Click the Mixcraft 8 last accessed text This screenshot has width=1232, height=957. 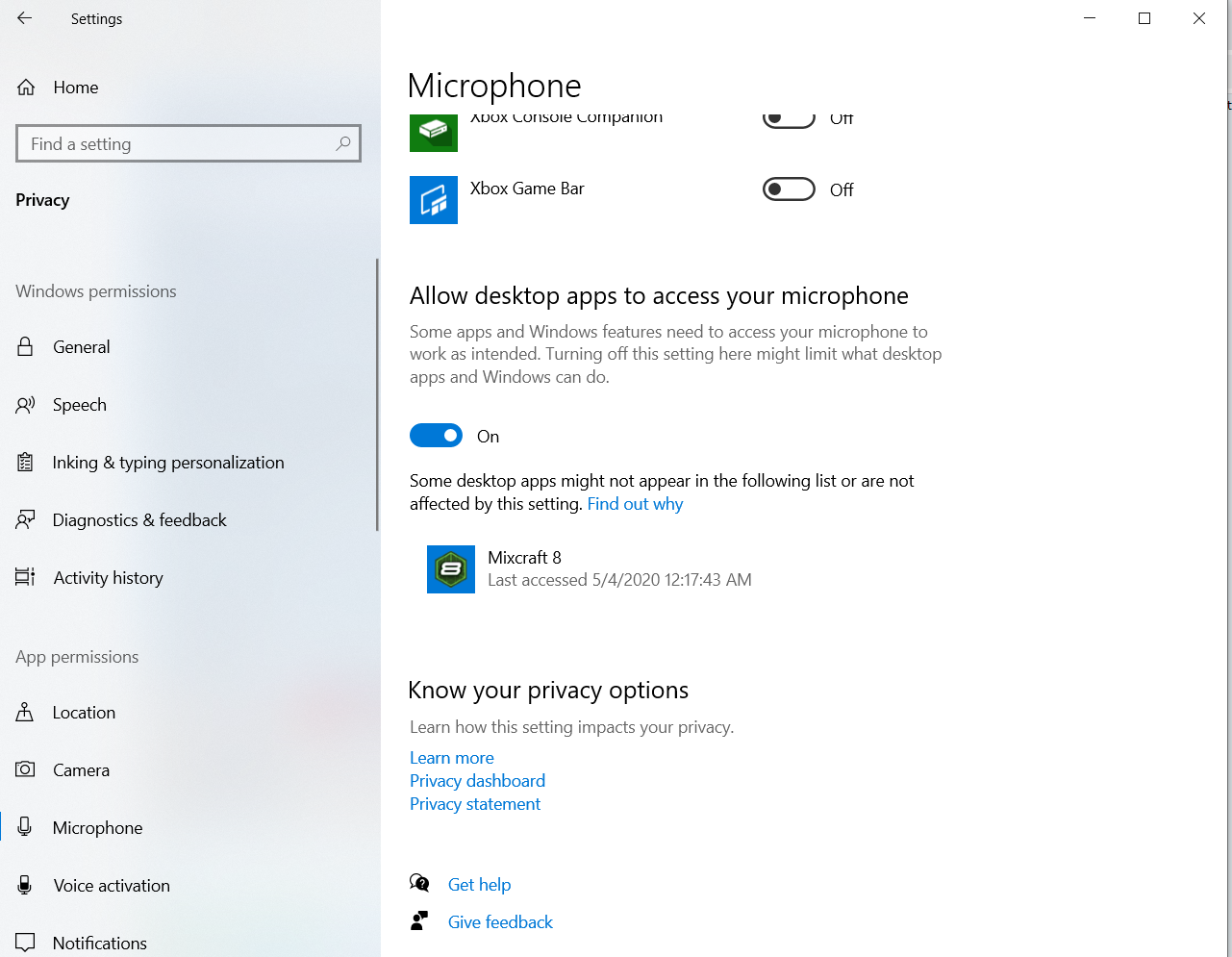click(x=619, y=580)
